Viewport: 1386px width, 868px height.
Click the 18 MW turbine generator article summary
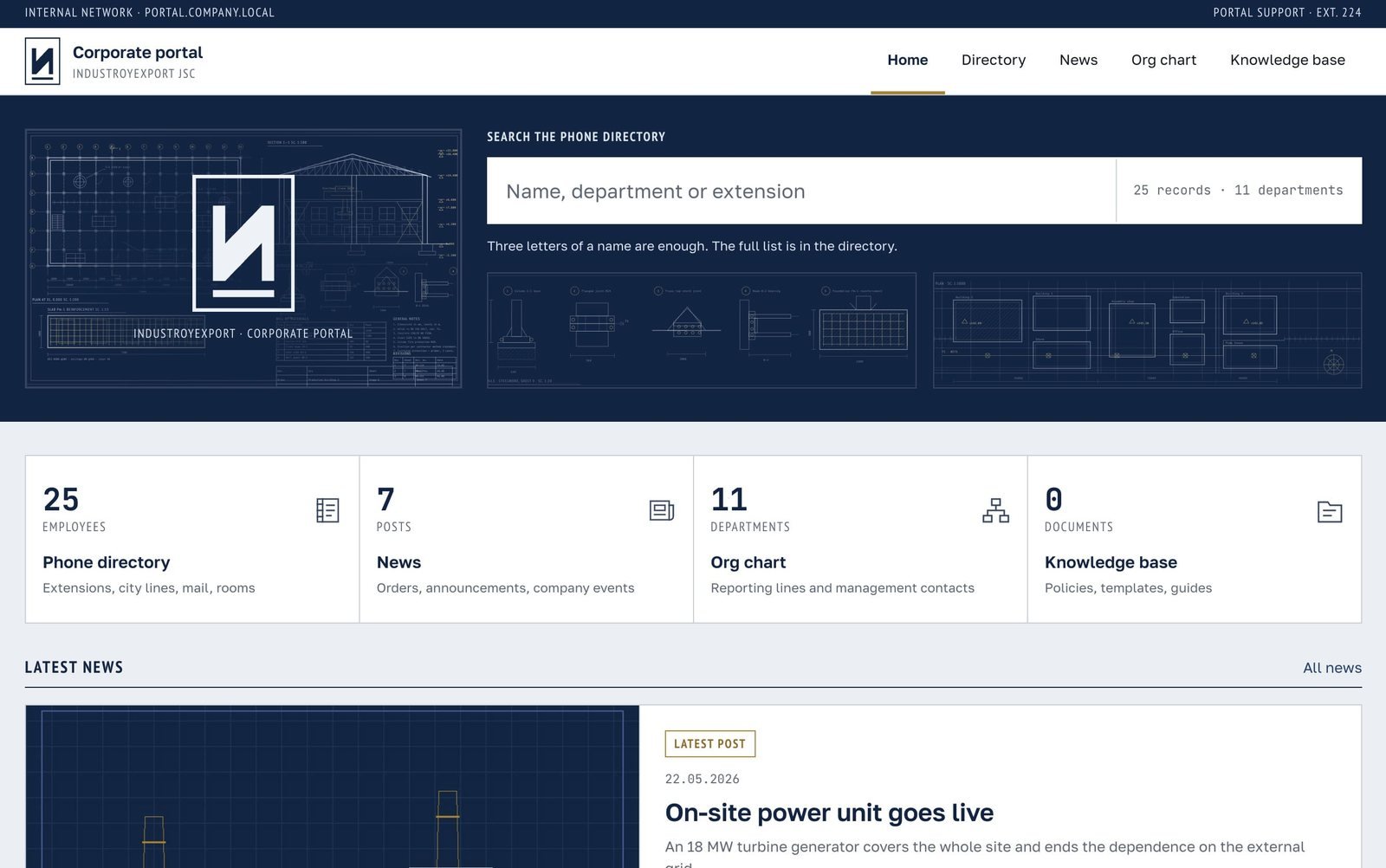point(985,853)
